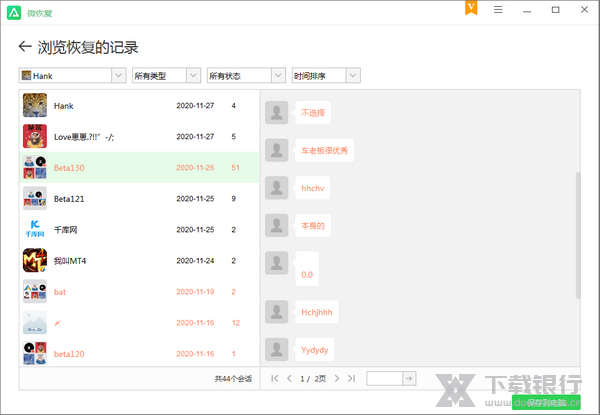Click the 不选择 message bubble
Viewport: 600px width, 415px height.
313,112
